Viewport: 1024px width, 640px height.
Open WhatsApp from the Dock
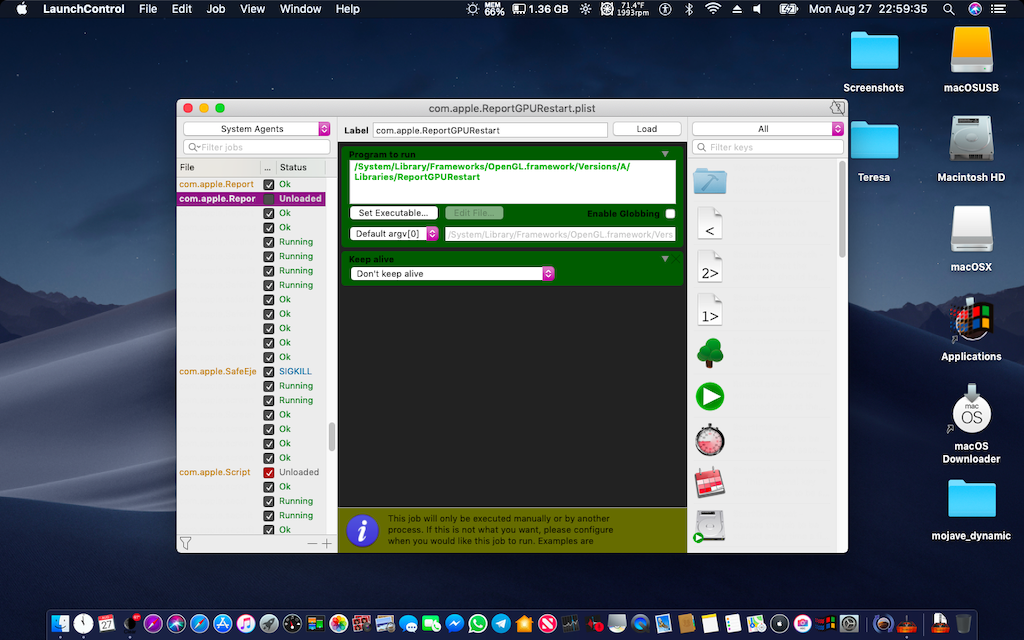pos(478,624)
